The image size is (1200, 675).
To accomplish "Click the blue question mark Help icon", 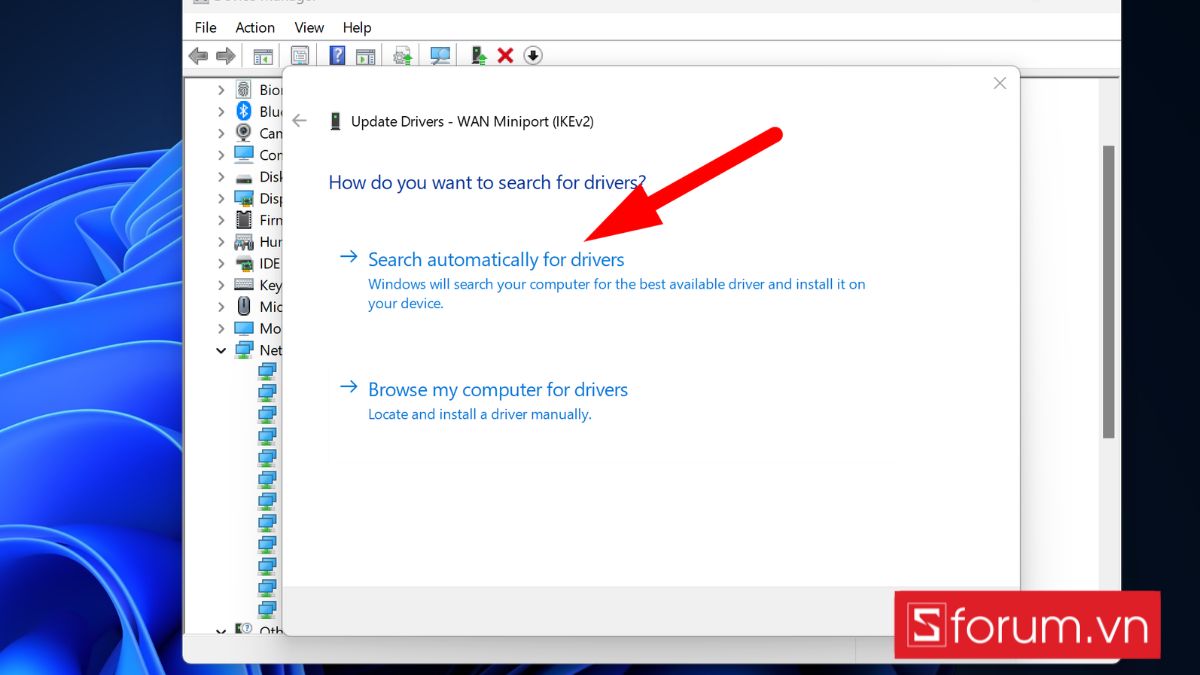I will [338, 56].
